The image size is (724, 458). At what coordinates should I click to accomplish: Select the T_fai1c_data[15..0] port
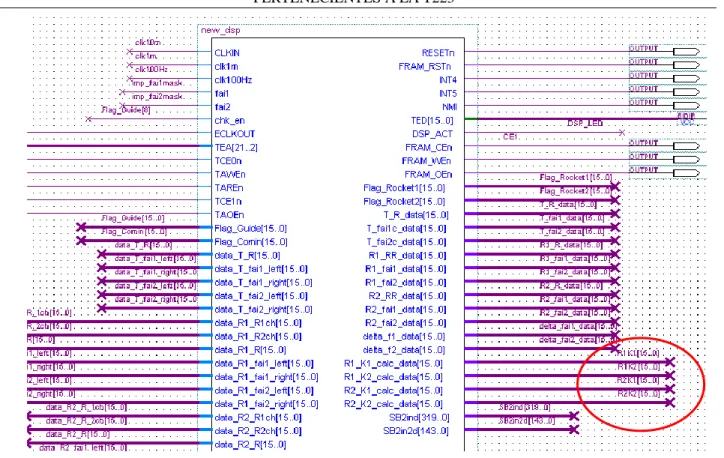click(406, 229)
